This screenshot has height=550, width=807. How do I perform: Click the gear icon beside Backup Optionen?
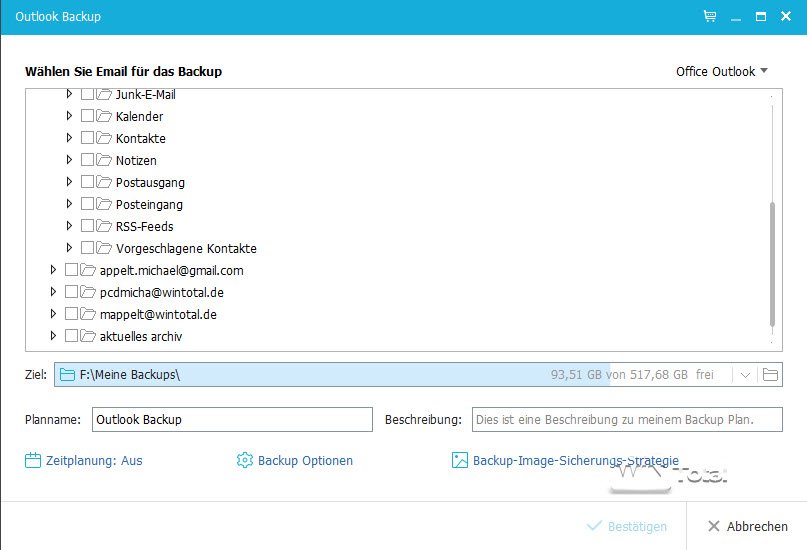click(244, 460)
